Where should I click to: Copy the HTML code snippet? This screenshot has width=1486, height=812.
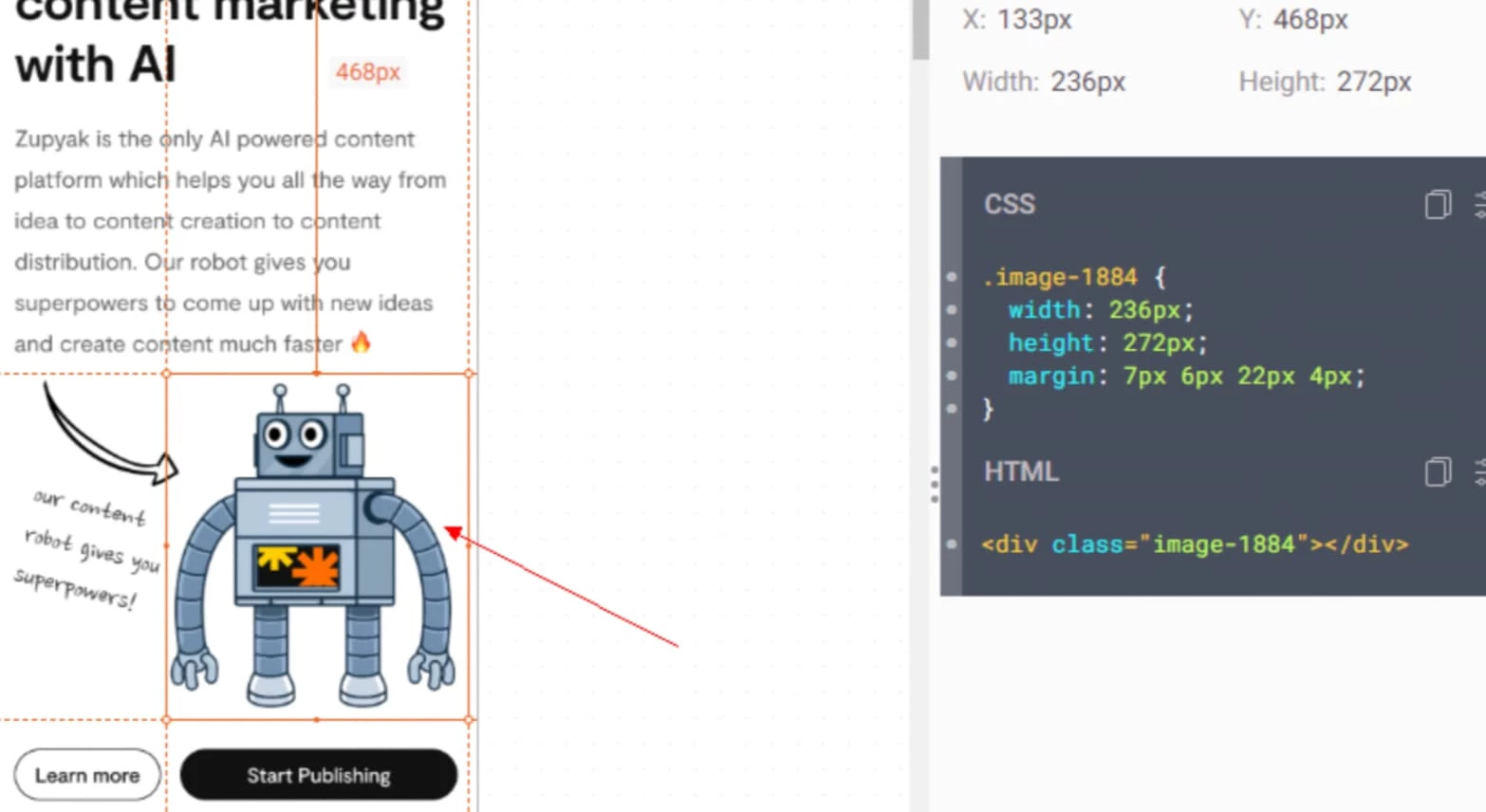[1438, 471]
